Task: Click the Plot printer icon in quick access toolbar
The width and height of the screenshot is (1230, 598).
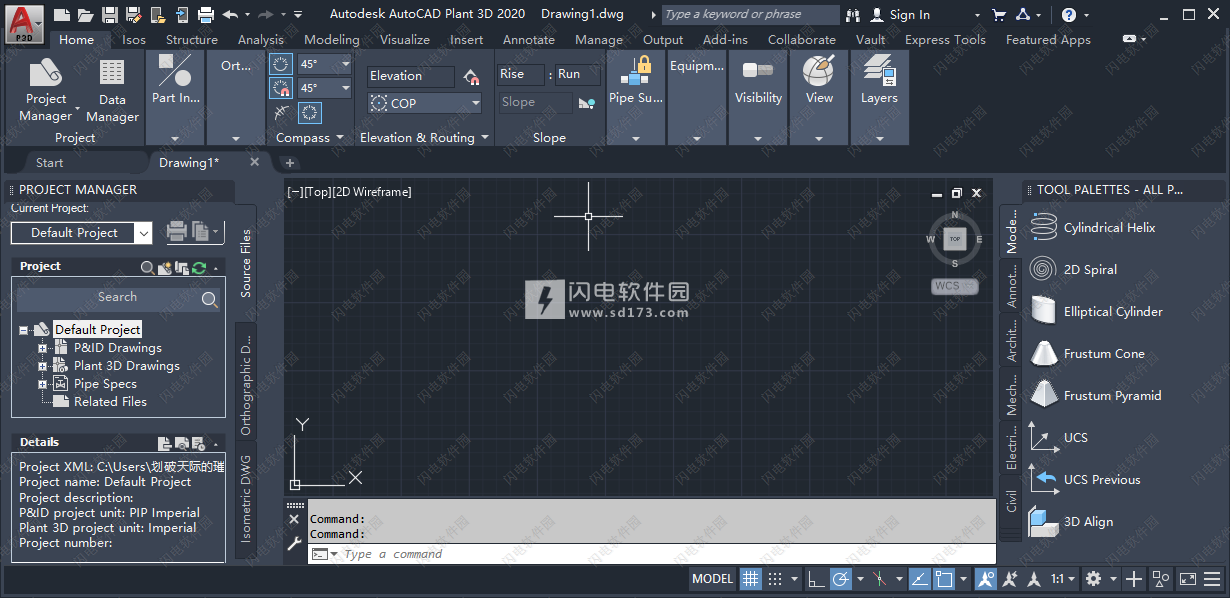Action: [x=206, y=15]
